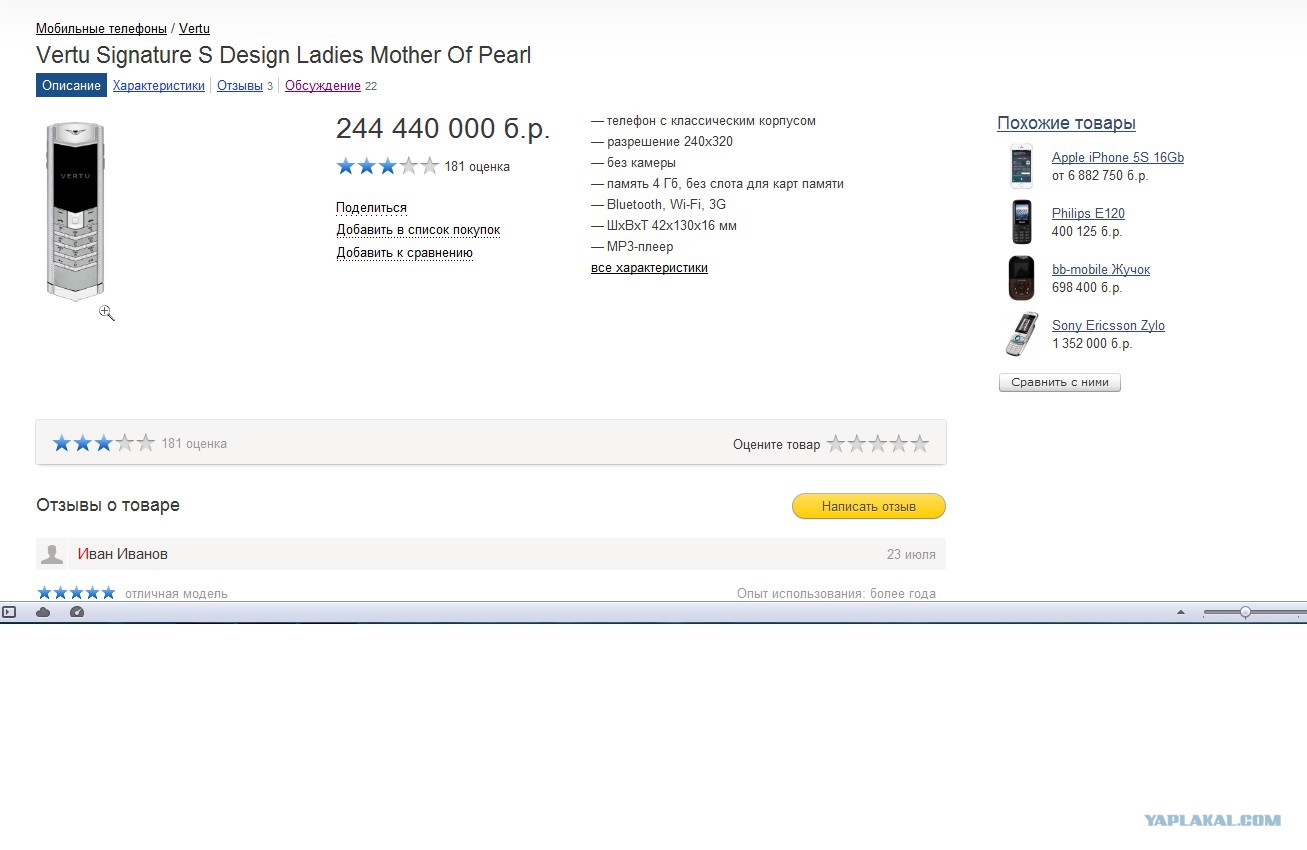Rate the product with the fifth star
Viewport: 1307px width, 850px height.
(920, 444)
